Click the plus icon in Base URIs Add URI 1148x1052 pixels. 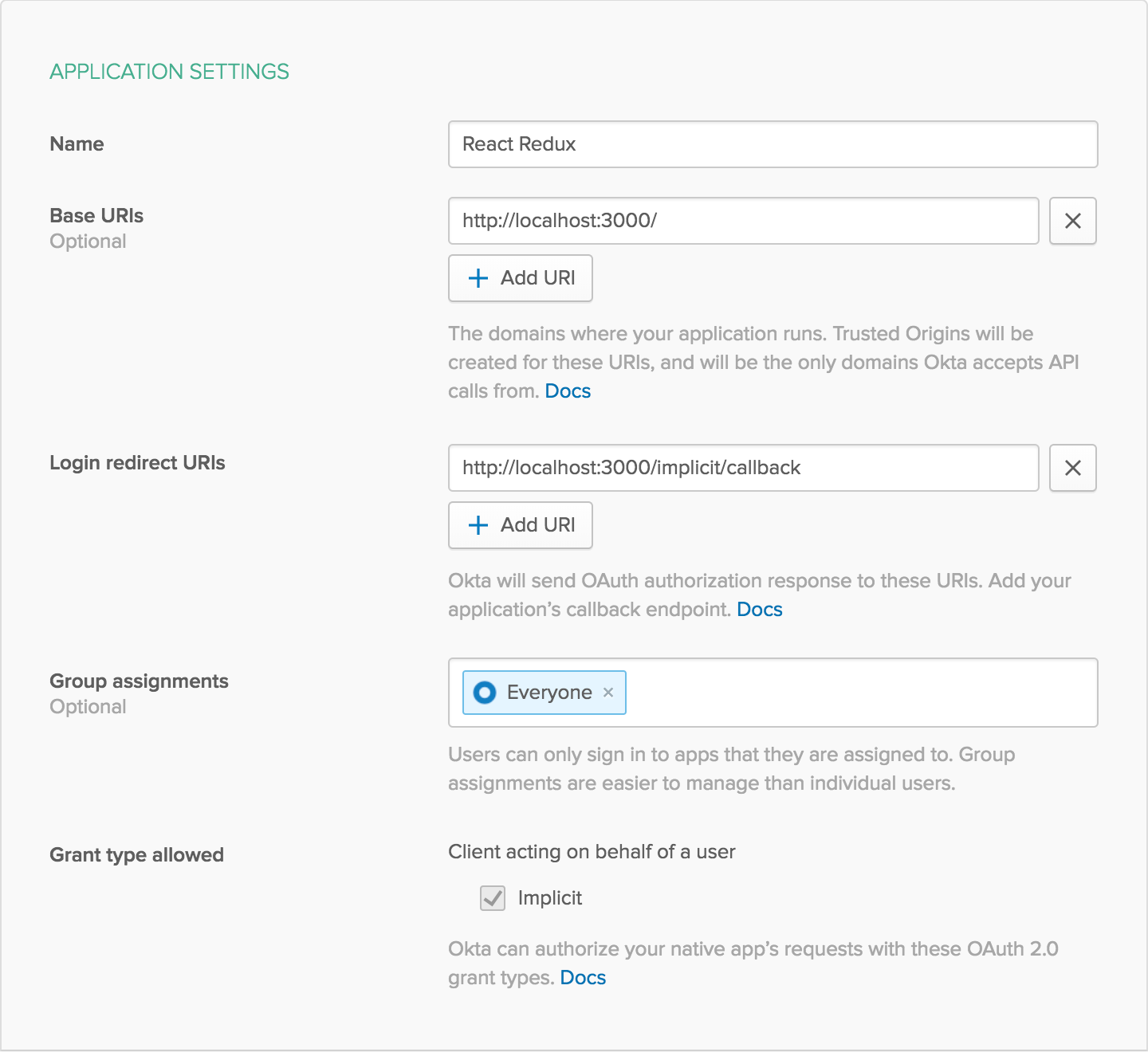tap(478, 278)
